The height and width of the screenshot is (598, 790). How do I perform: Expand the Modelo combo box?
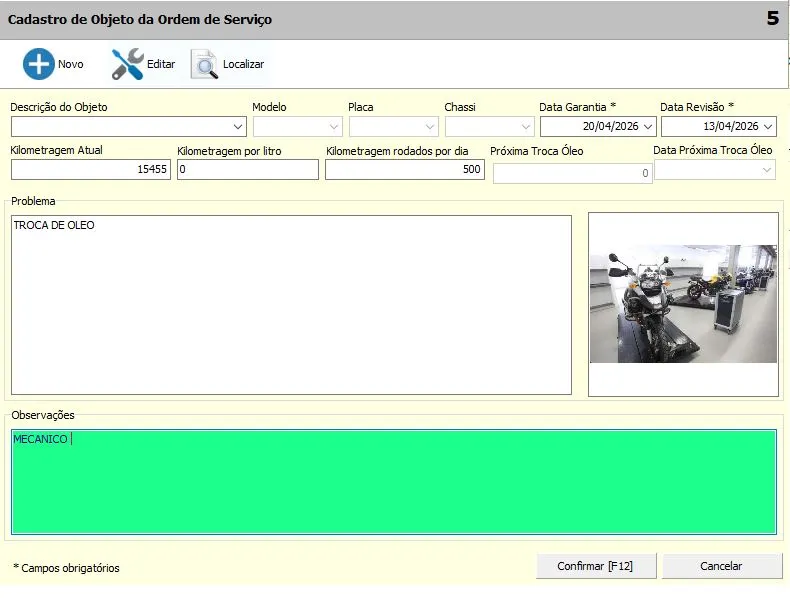[x=334, y=126]
